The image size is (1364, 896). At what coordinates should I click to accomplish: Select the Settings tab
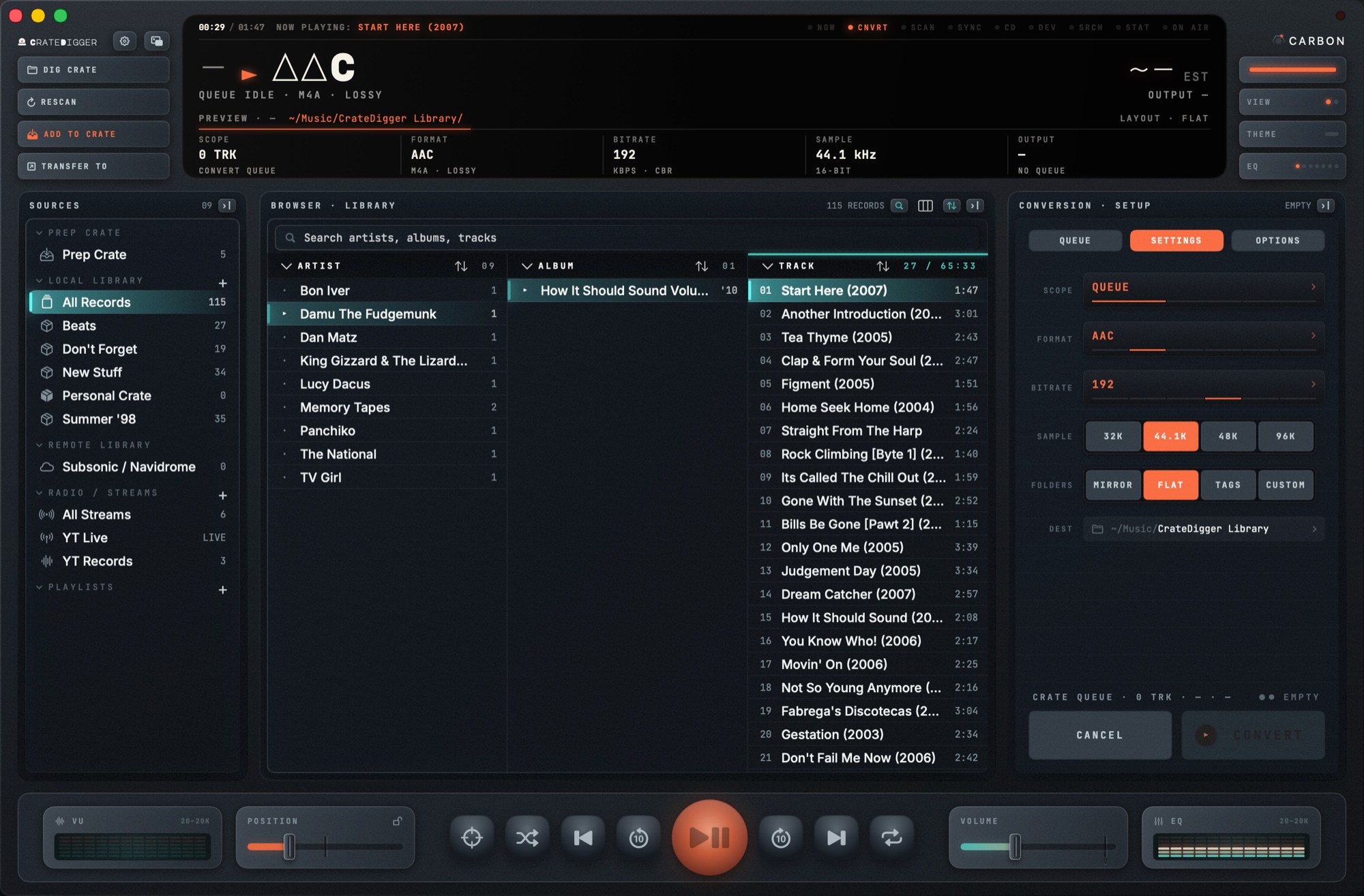(x=1176, y=240)
